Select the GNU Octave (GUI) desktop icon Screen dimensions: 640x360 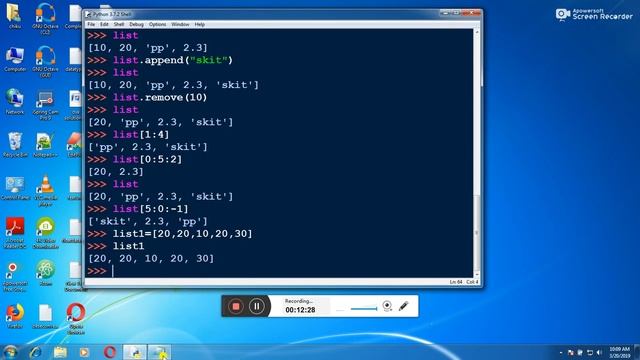click(x=45, y=61)
